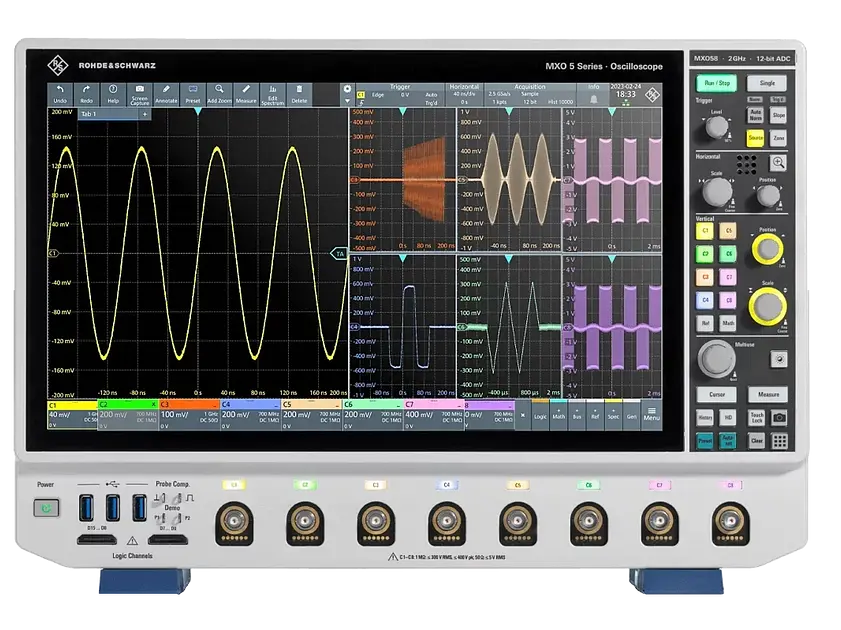The image size is (841, 630).
Task: Select the Add Zoom magnifier tool
Action: tap(219, 94)
